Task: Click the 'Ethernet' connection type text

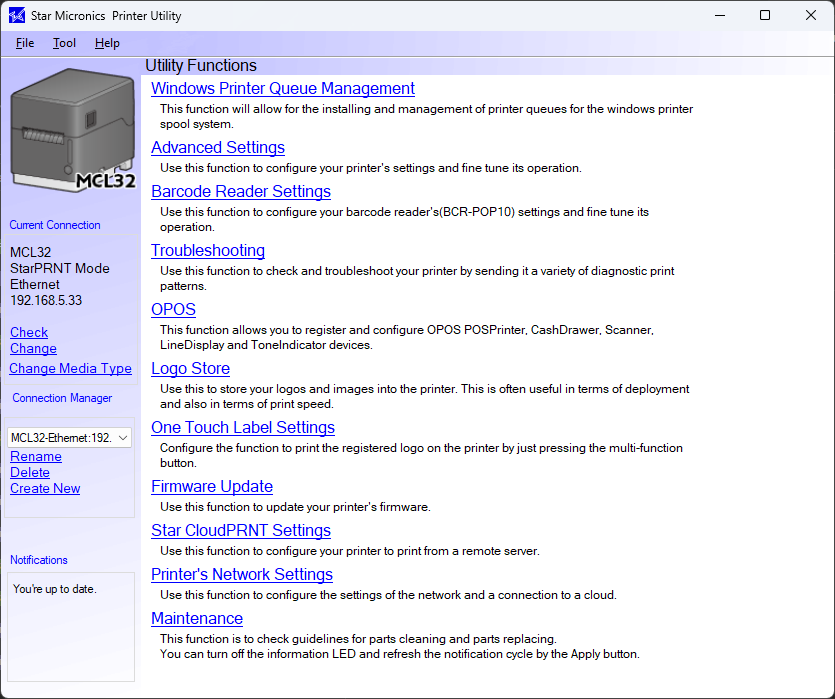Action: 35,284
